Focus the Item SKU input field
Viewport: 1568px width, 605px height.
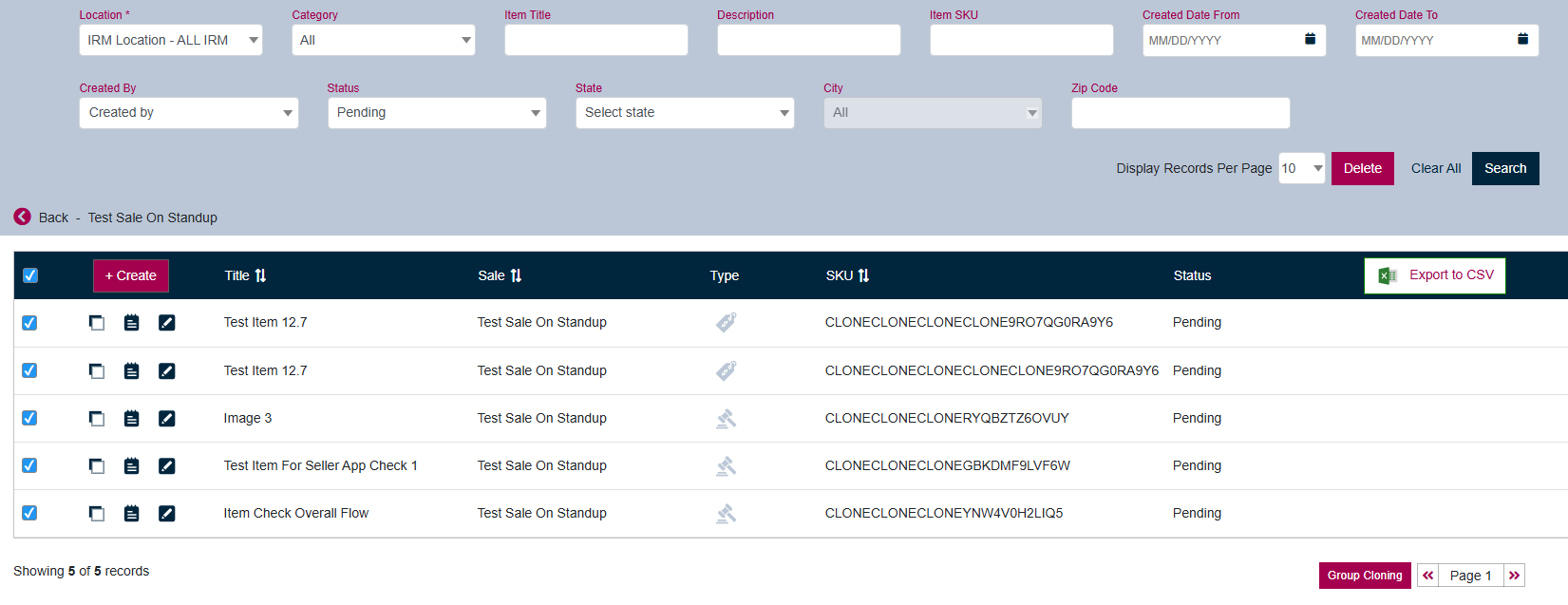pos(1022,40)
